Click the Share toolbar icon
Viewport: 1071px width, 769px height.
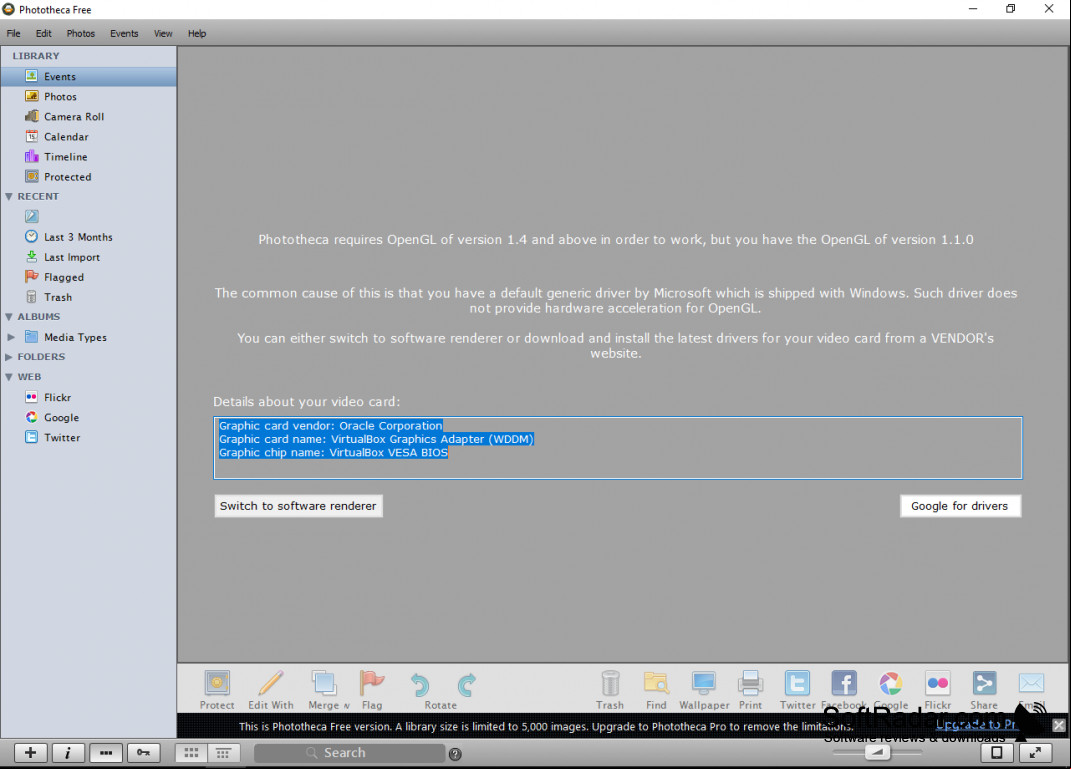tap(984, 683)
